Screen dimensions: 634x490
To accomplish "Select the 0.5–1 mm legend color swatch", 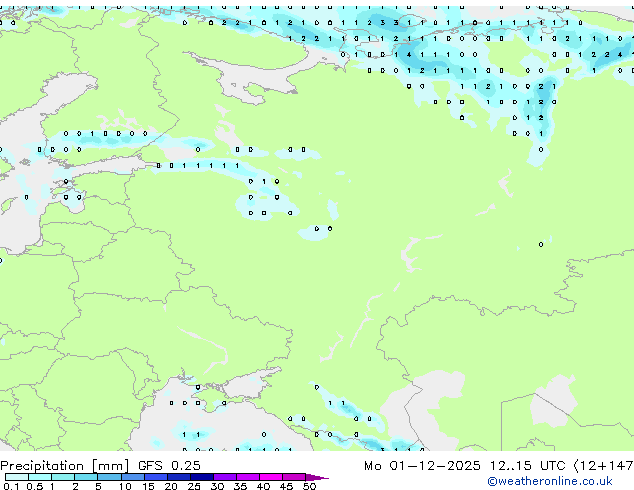I will click(x=40, y=477).
